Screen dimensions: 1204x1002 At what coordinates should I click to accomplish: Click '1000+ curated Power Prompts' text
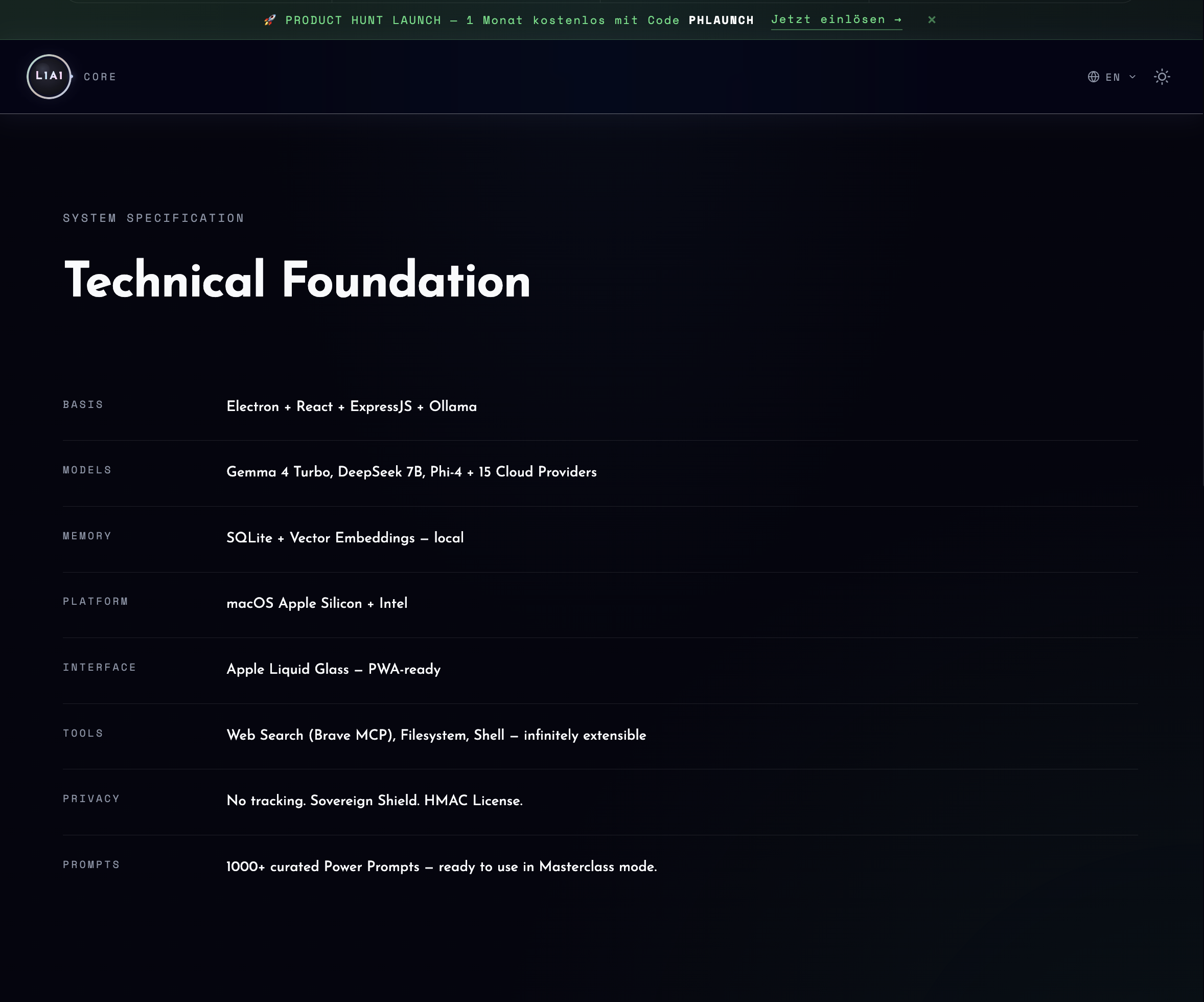323,866
